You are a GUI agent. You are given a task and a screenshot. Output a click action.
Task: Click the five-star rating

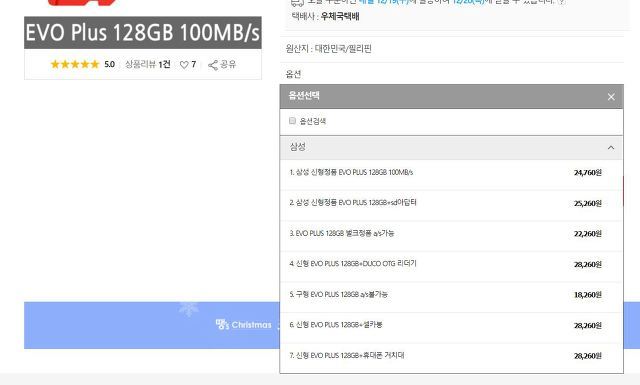click(75, 64)
